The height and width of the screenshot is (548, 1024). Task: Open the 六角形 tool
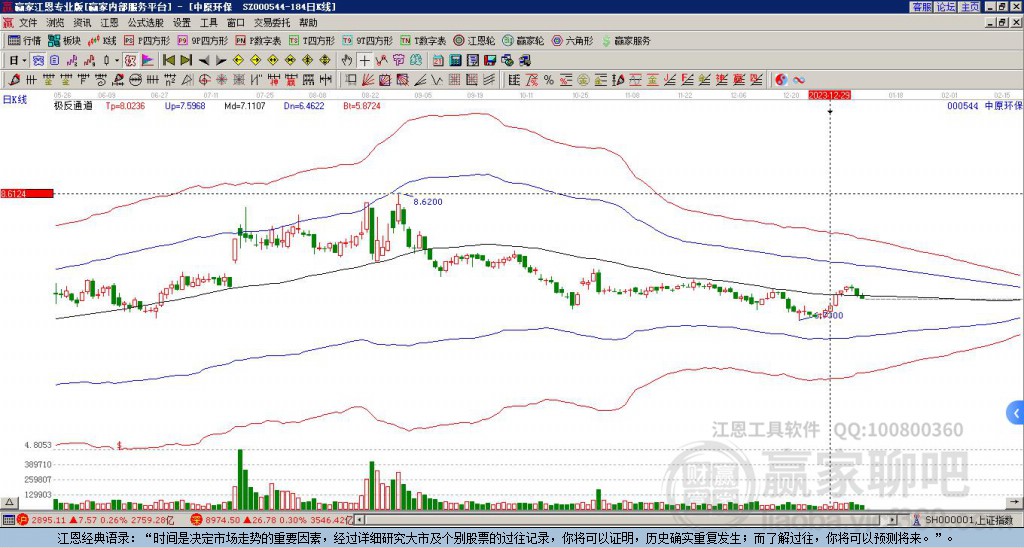[572, 40]
